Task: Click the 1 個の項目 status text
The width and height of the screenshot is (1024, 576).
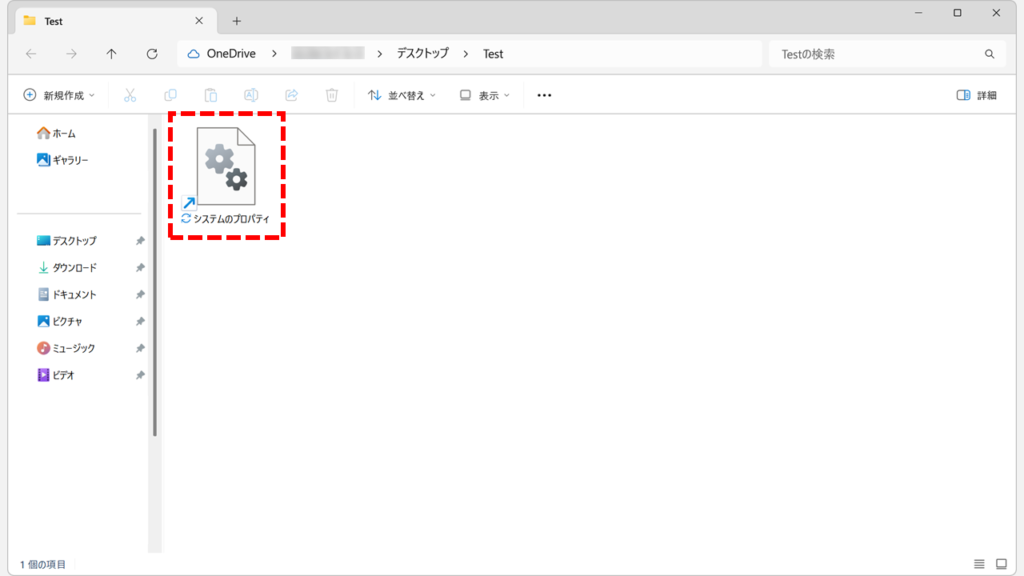Action: point(42,564)
